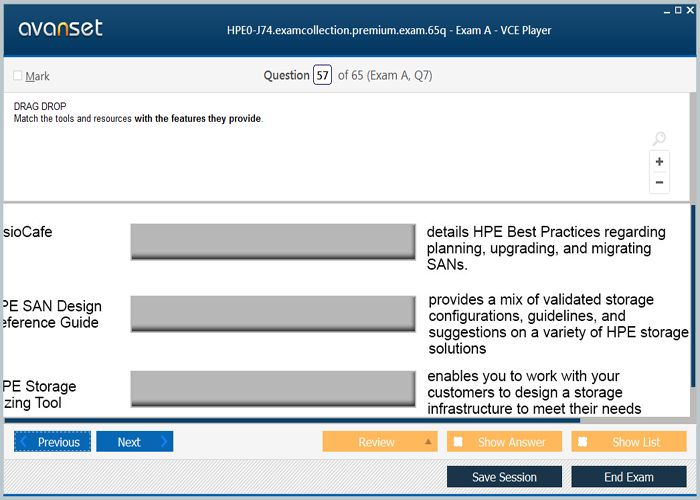This screenshot has width=700, height=500.
Task: Toggle the Show Answer button
Action: pyautogui.click(x=504, y=442)
